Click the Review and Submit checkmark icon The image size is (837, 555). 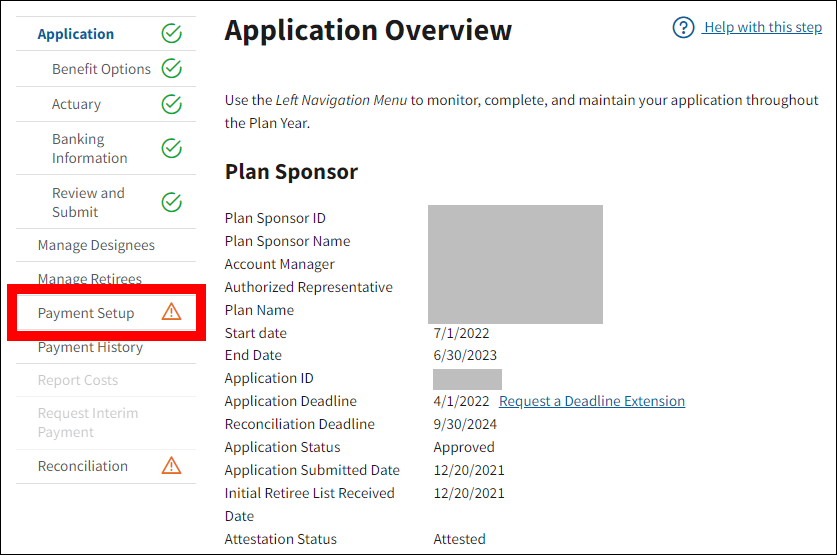click(172, 203)
